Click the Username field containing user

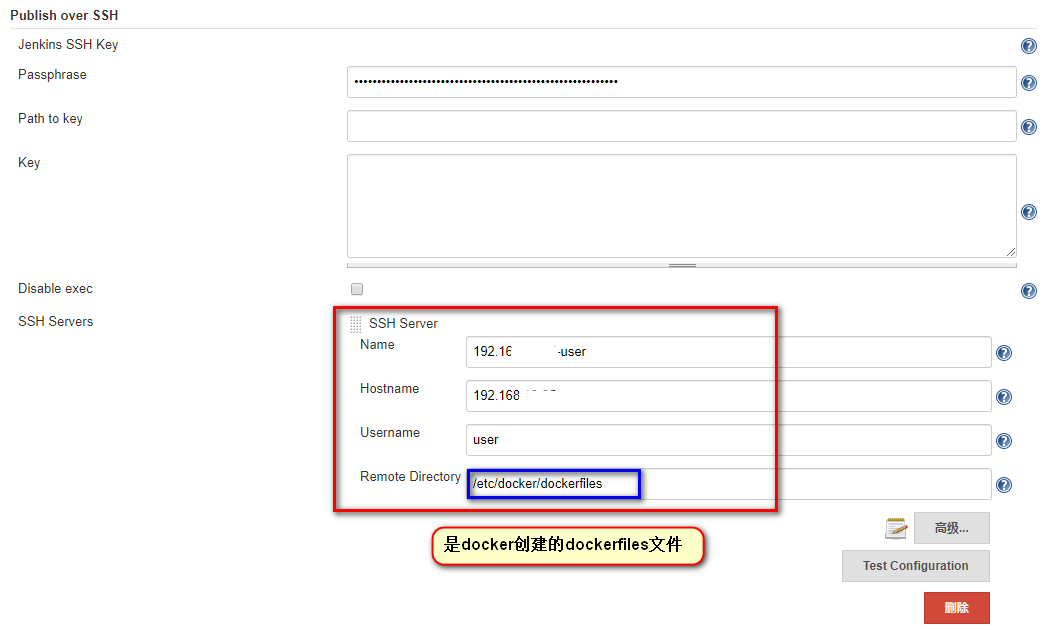coord(729,440)
